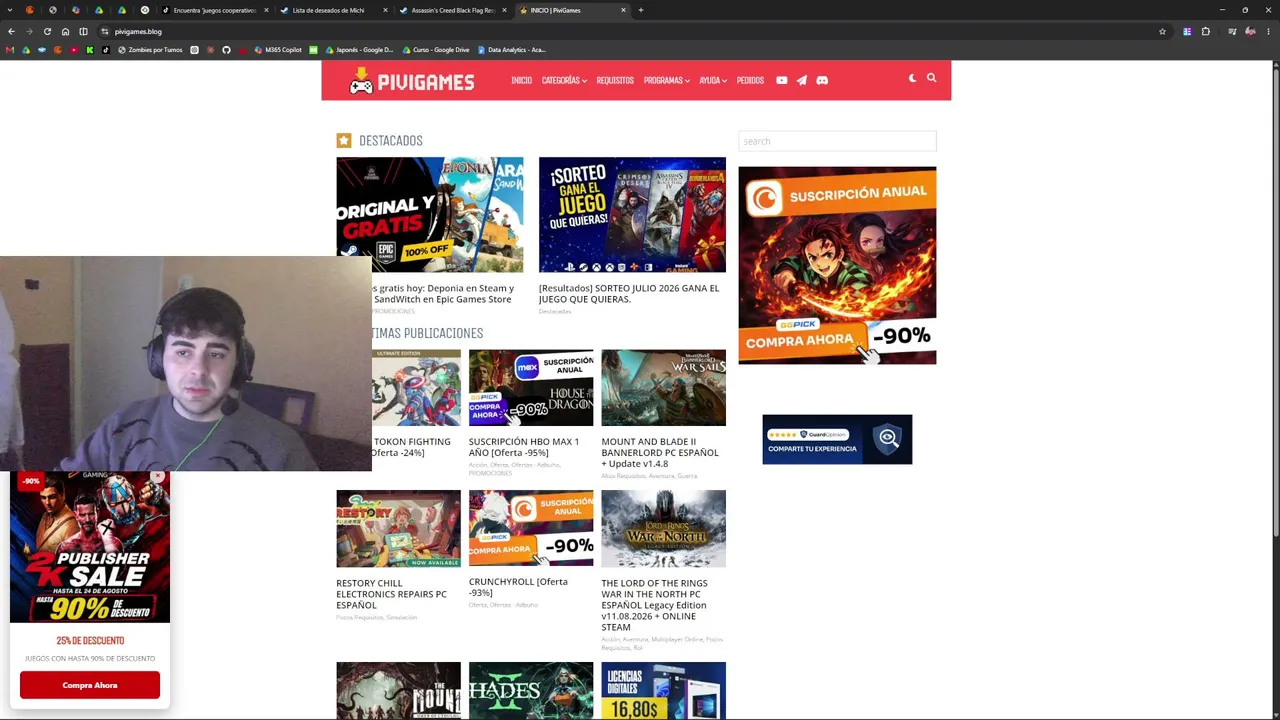This screenshot has height=720, width=1280.
Task: Open the Restory game thumbnail
Action: 398,529
